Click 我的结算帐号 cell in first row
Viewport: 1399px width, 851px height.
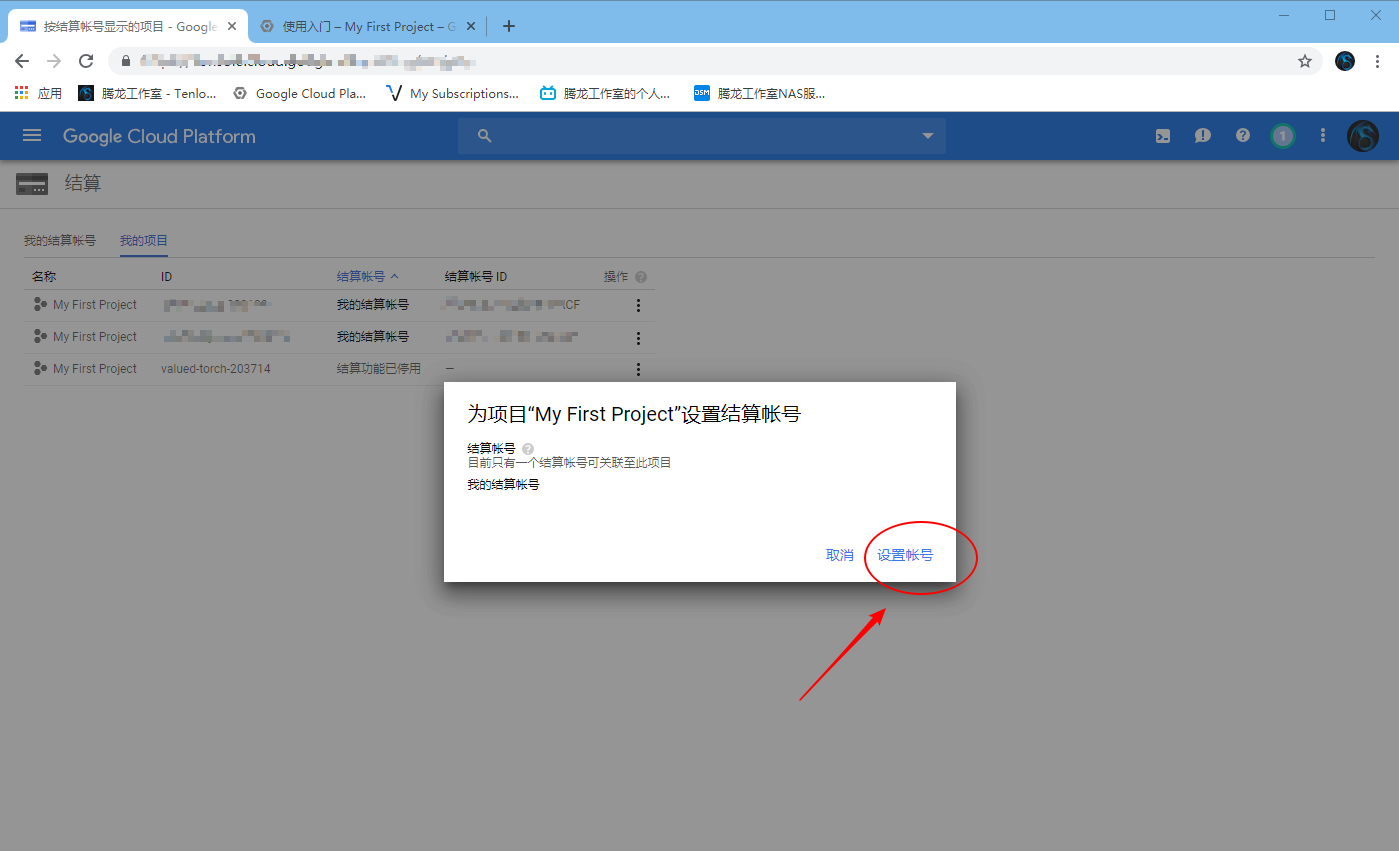tap(373, 305)
